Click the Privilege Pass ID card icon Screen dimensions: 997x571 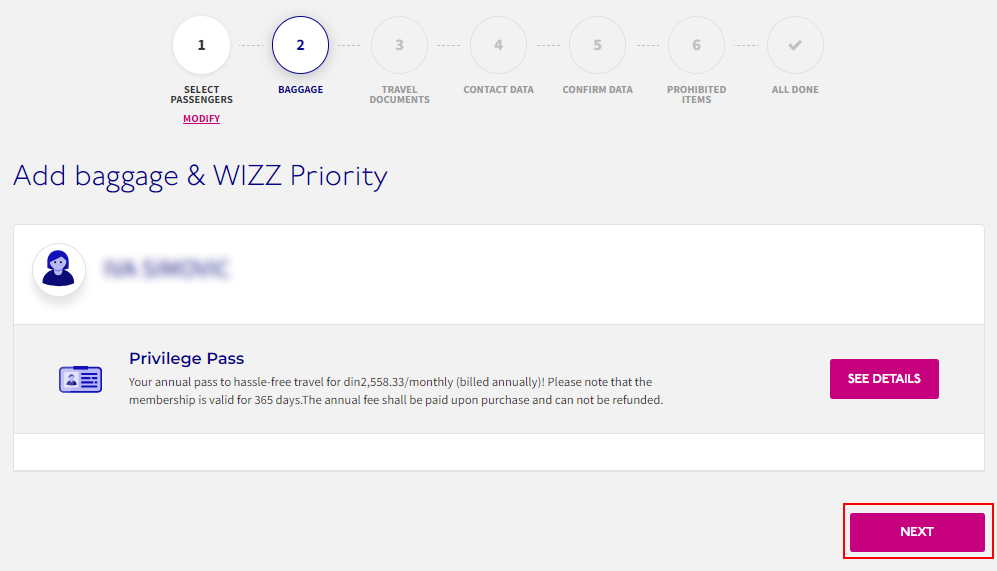point(81,379)
